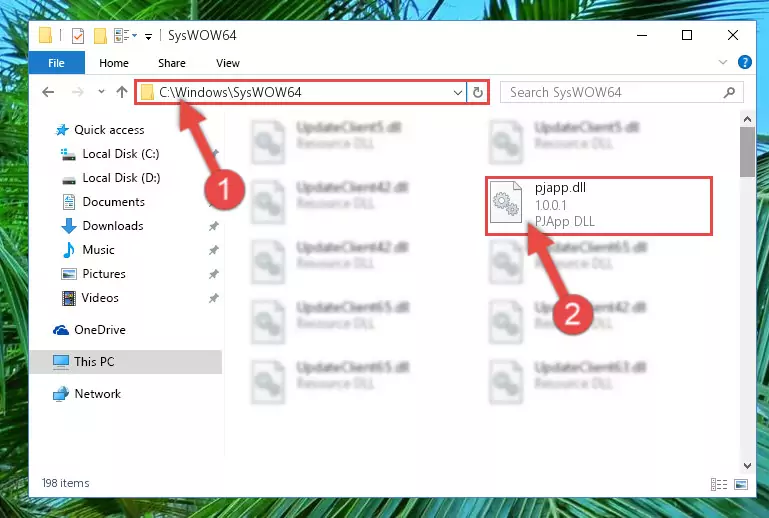
Task: Select the pjapp.dll file
Action: (x=599, y=206)
